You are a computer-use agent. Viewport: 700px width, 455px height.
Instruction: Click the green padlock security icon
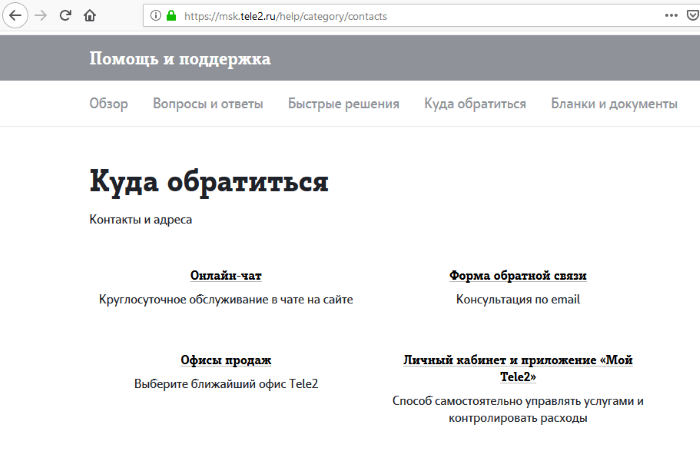point(171,16)
